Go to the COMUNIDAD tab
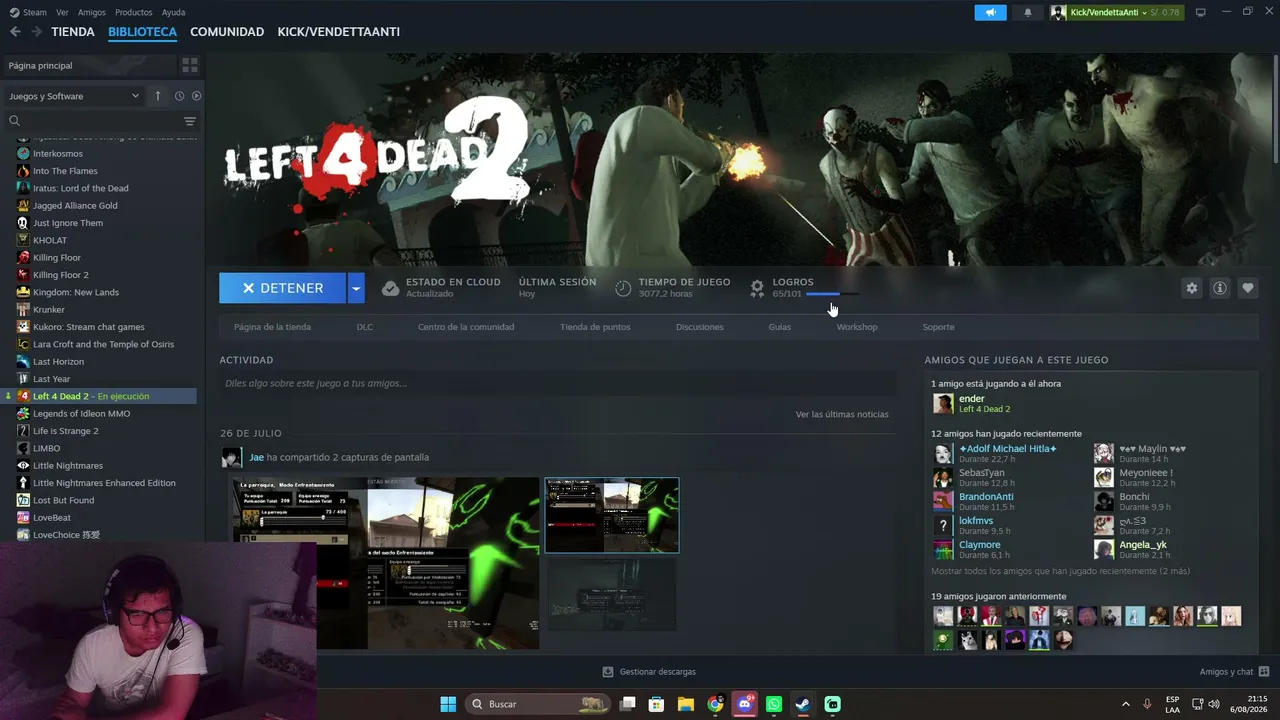 coord(227,32)
